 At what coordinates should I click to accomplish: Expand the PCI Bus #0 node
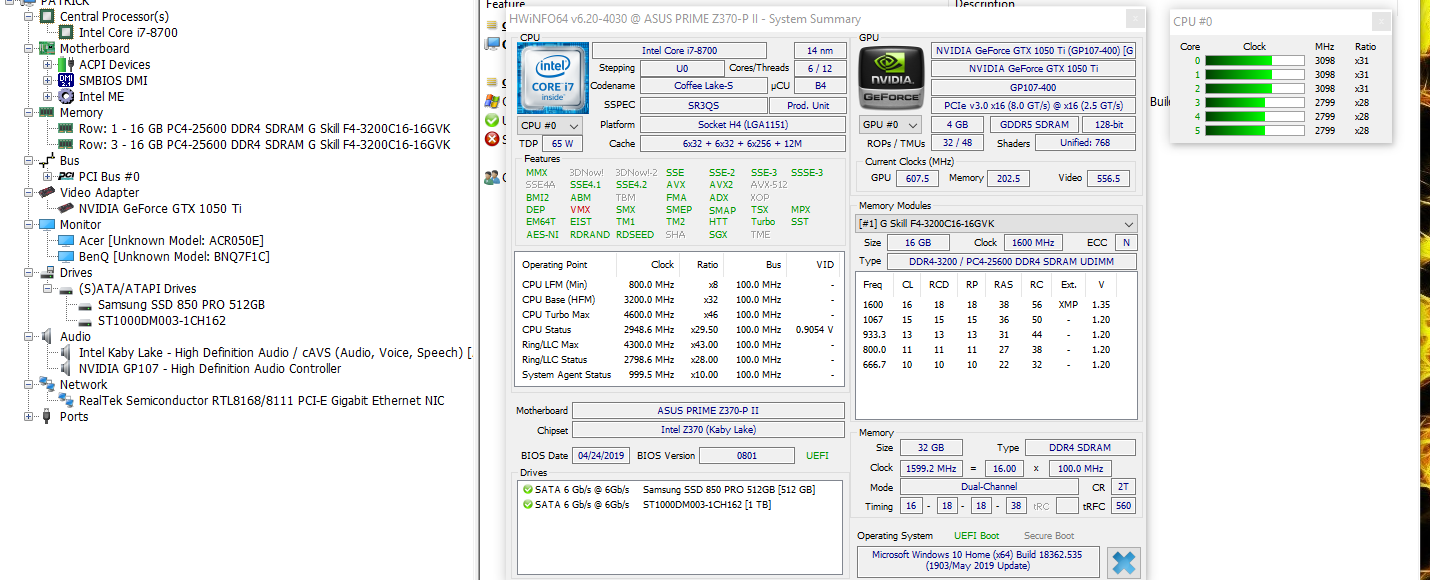click(x=48, y=176)
